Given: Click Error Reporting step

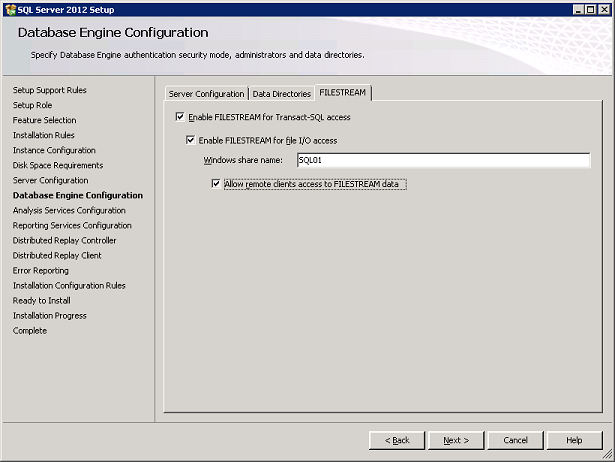Looking at the screenshot, I should (40, 271).
